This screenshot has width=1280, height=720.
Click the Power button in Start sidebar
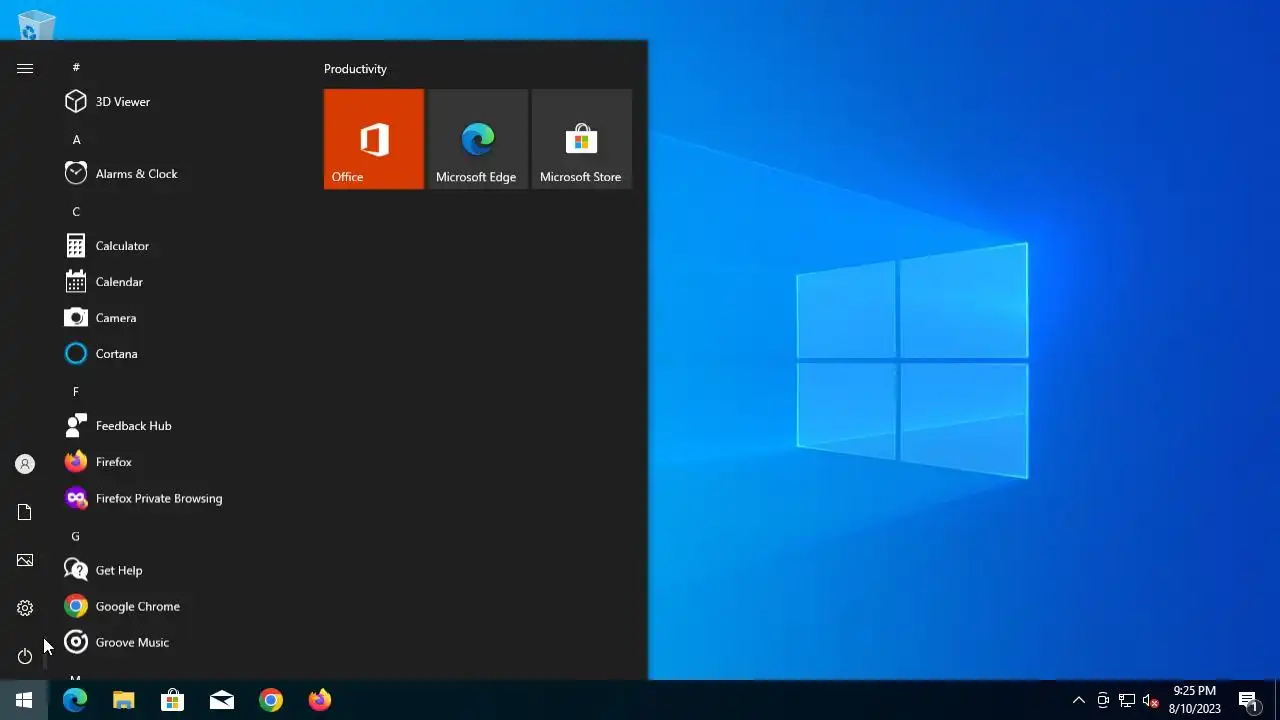[25, 656]
